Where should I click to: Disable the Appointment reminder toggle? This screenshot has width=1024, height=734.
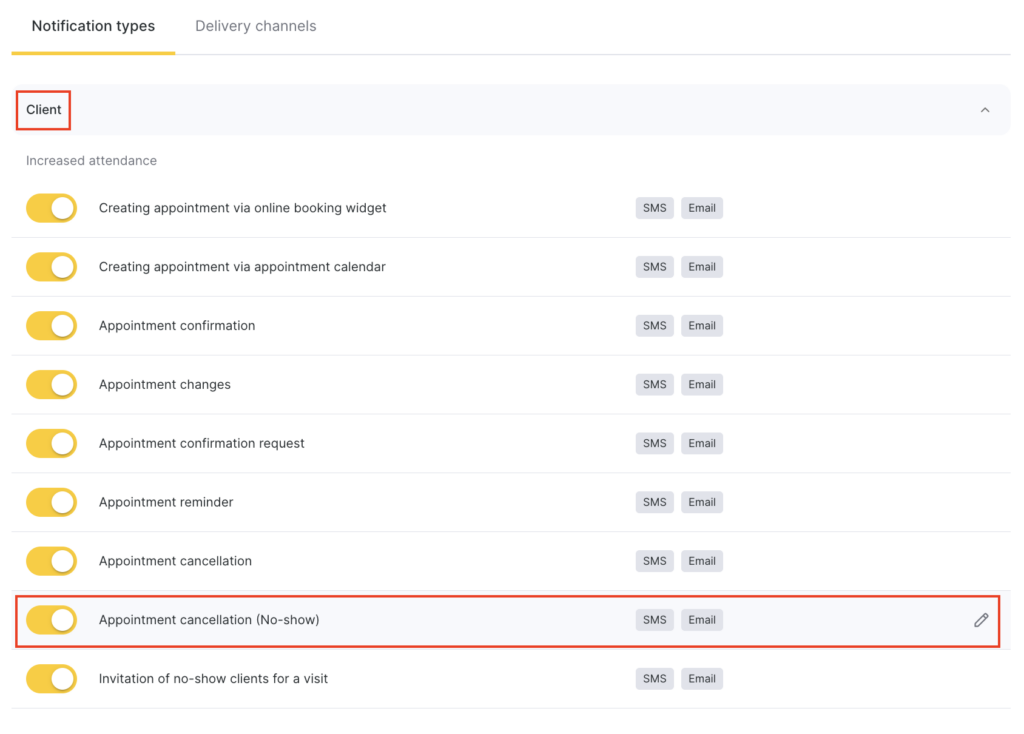tap(52, 502)
